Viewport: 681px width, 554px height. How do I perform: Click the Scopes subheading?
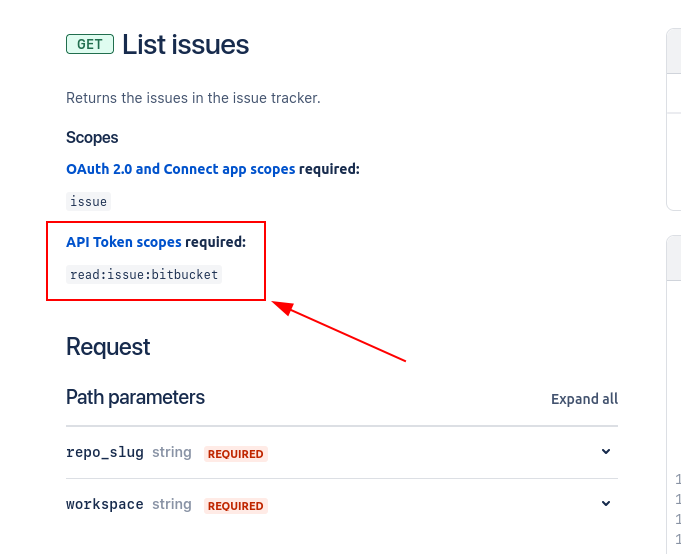92,138
